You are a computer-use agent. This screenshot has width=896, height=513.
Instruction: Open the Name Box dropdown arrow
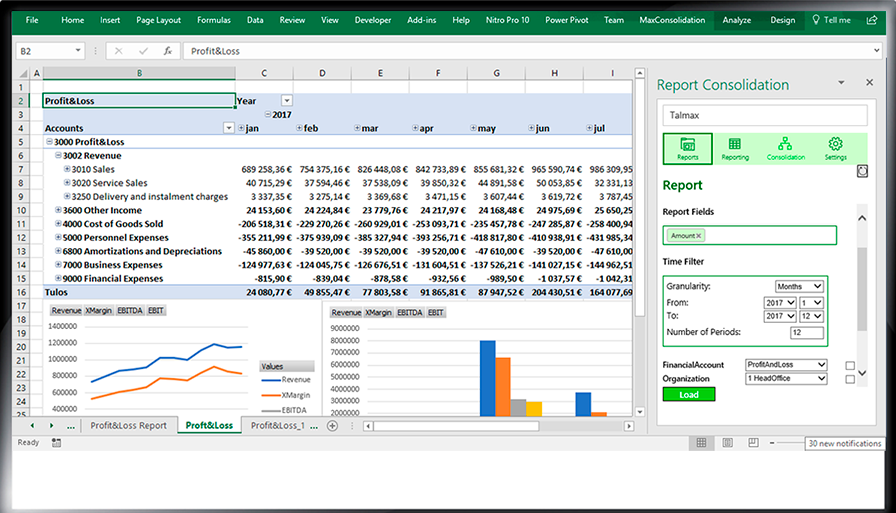[78, 51]
